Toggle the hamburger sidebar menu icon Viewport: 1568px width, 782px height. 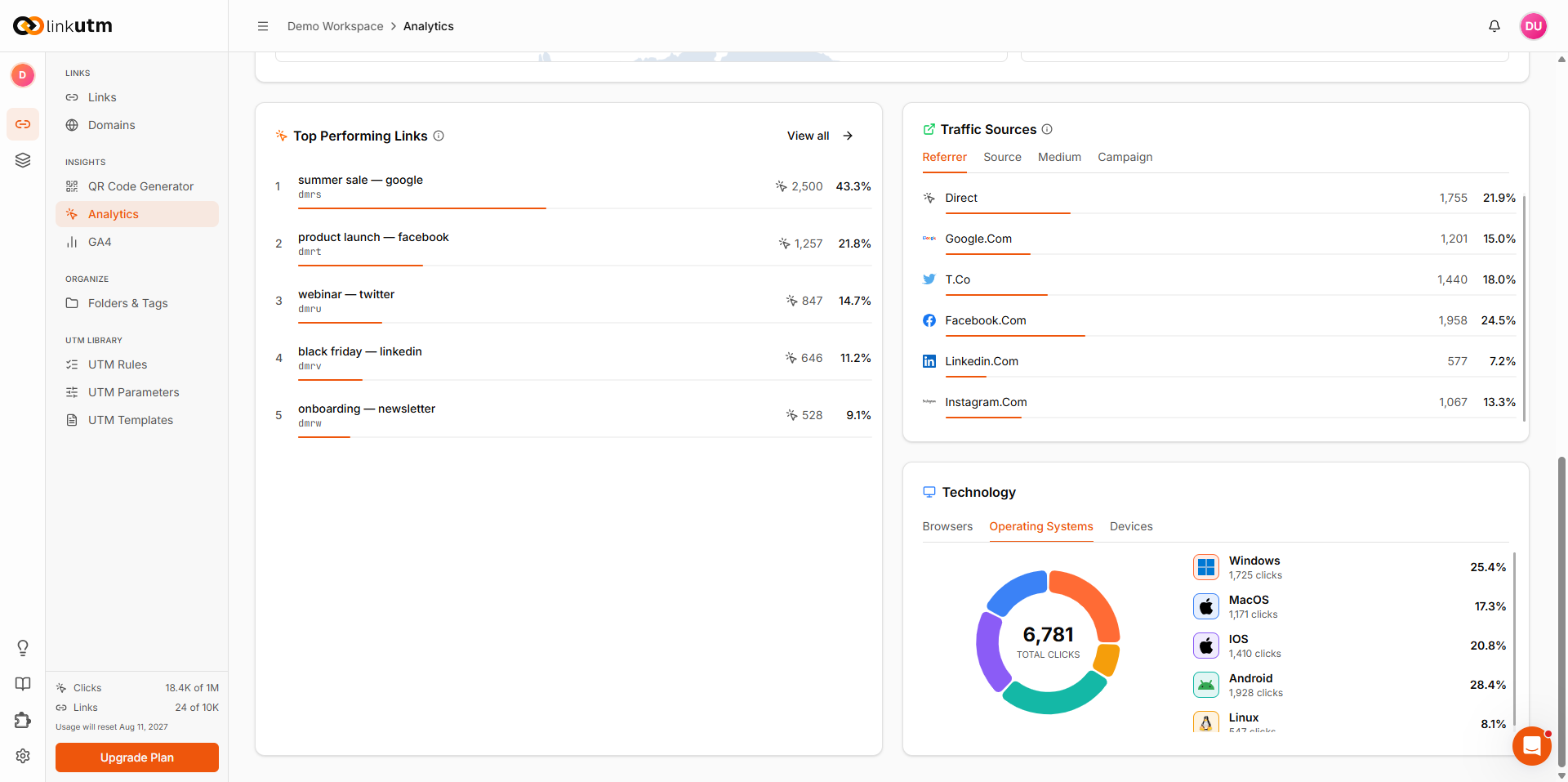(x=263, y=26)
